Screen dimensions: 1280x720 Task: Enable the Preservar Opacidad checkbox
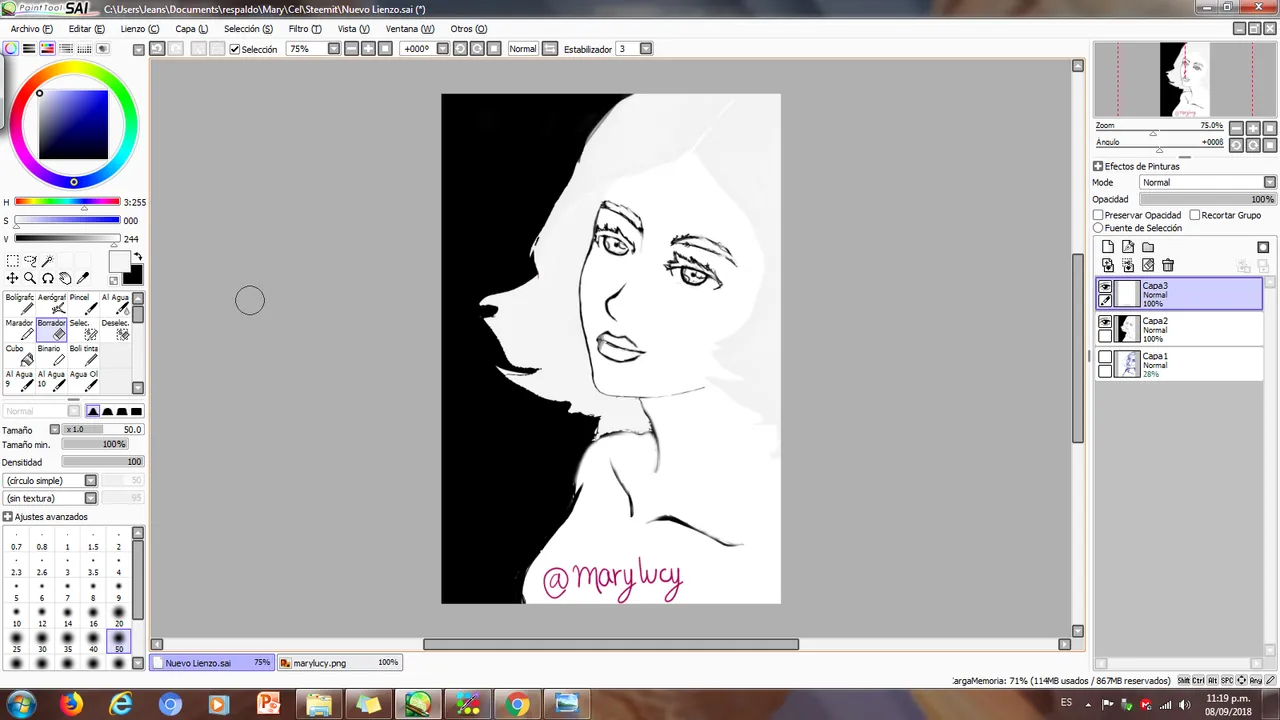coord(1098,215)
